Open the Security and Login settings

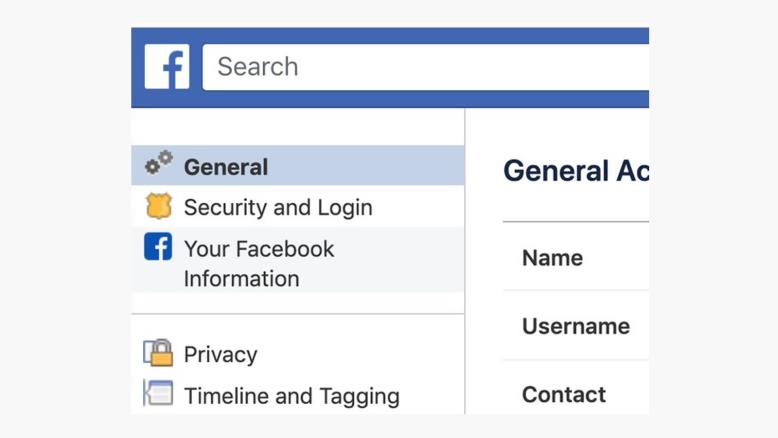[278, 207]
